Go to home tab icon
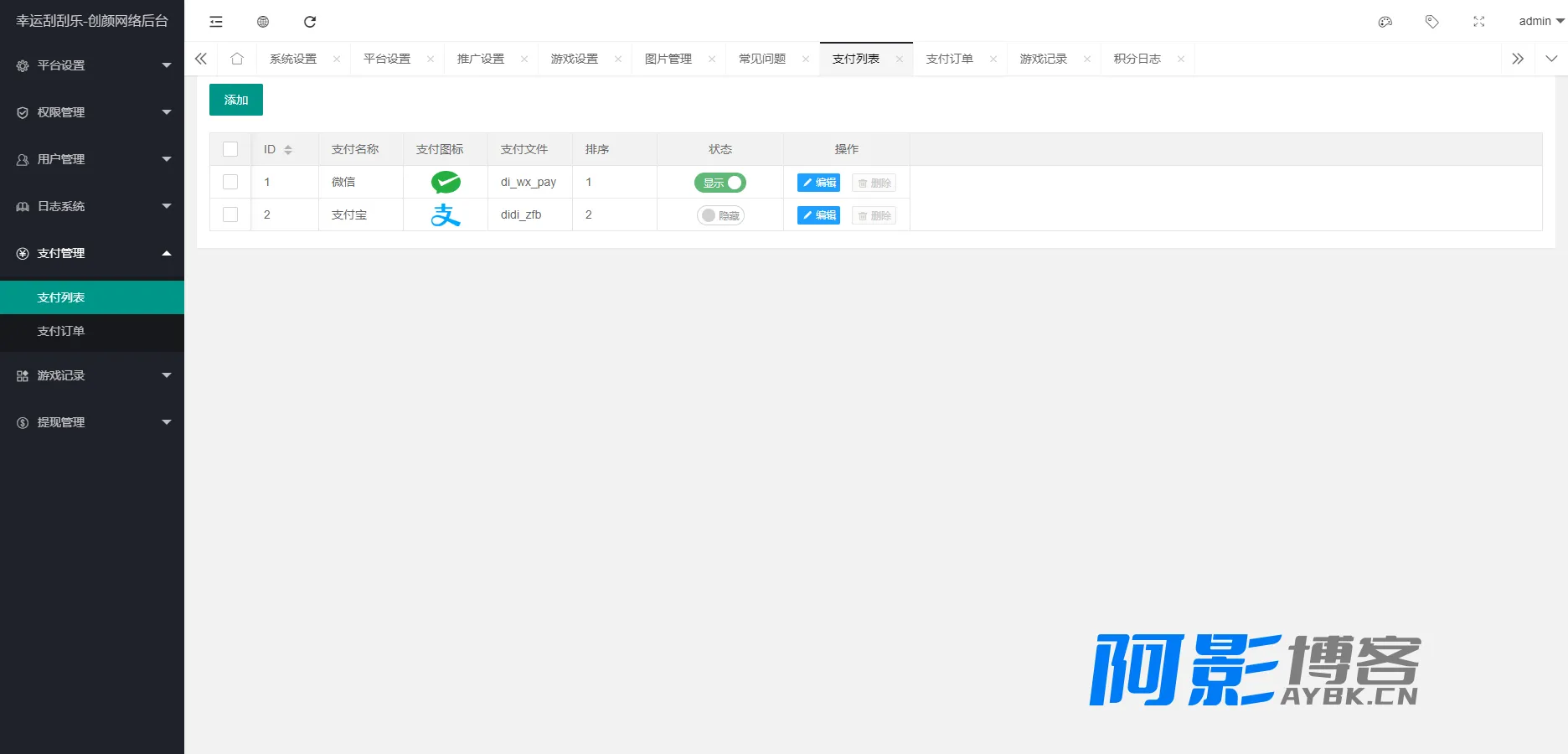The width and height of the screenshot is (1568, 754). [237, 59]
